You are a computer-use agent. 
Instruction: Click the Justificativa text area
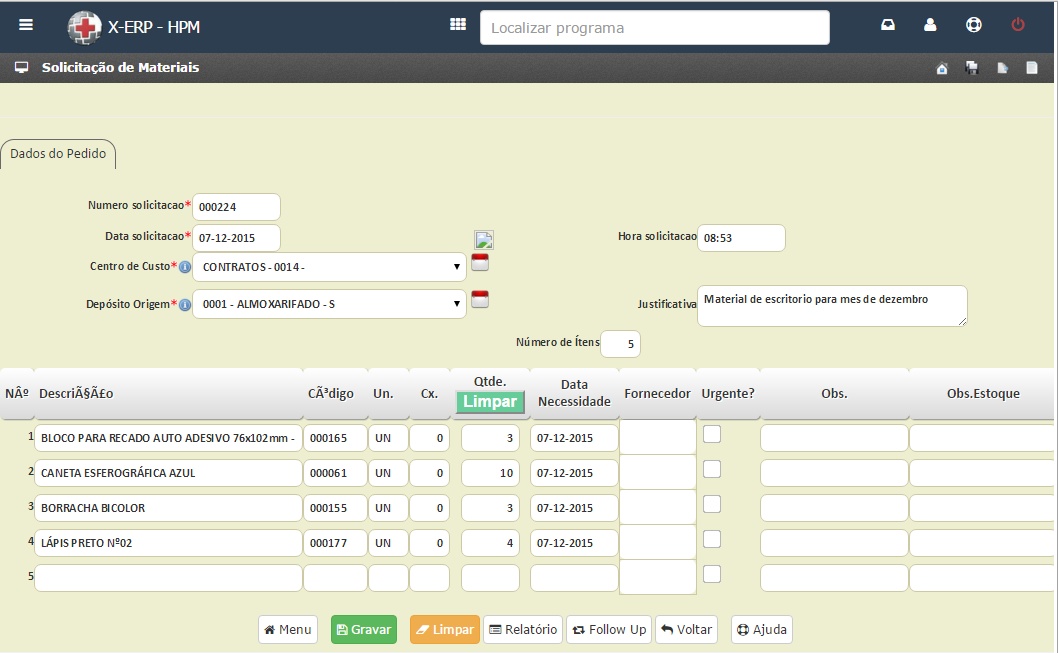click(832, 306)
